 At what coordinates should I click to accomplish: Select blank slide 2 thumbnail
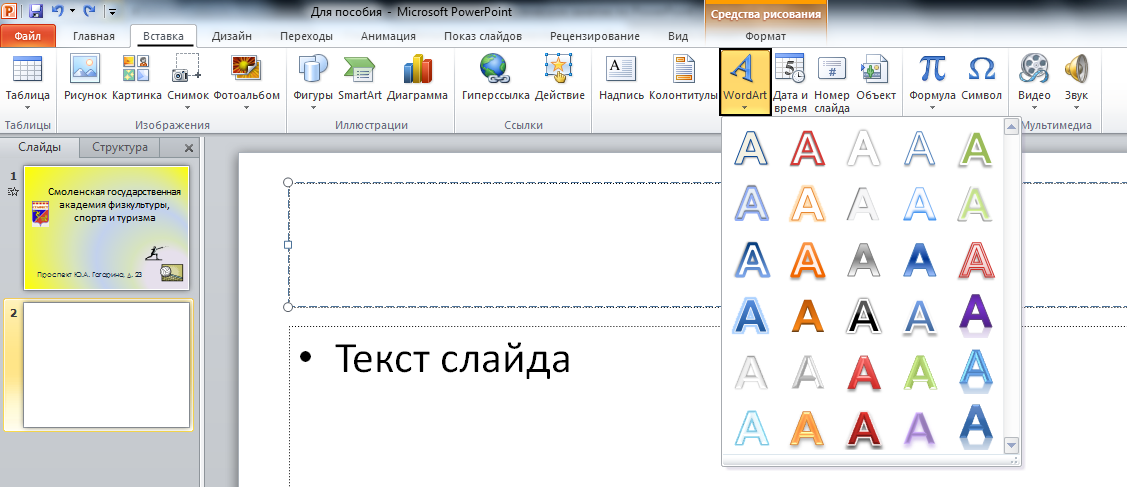point(106,365)
